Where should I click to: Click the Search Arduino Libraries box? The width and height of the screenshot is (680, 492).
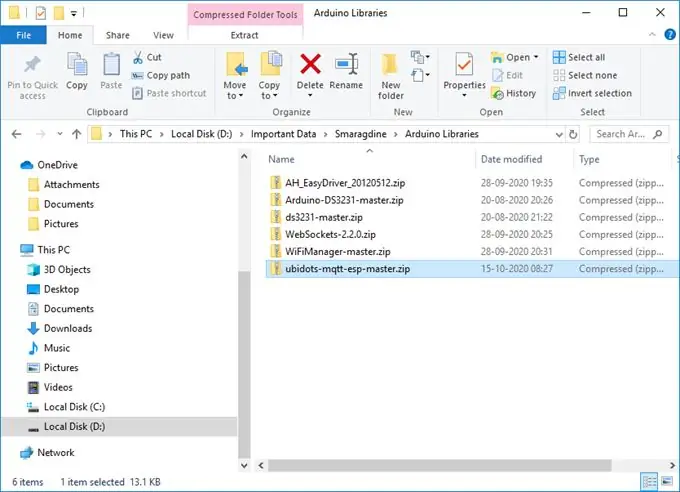click(x=628, y=134)
